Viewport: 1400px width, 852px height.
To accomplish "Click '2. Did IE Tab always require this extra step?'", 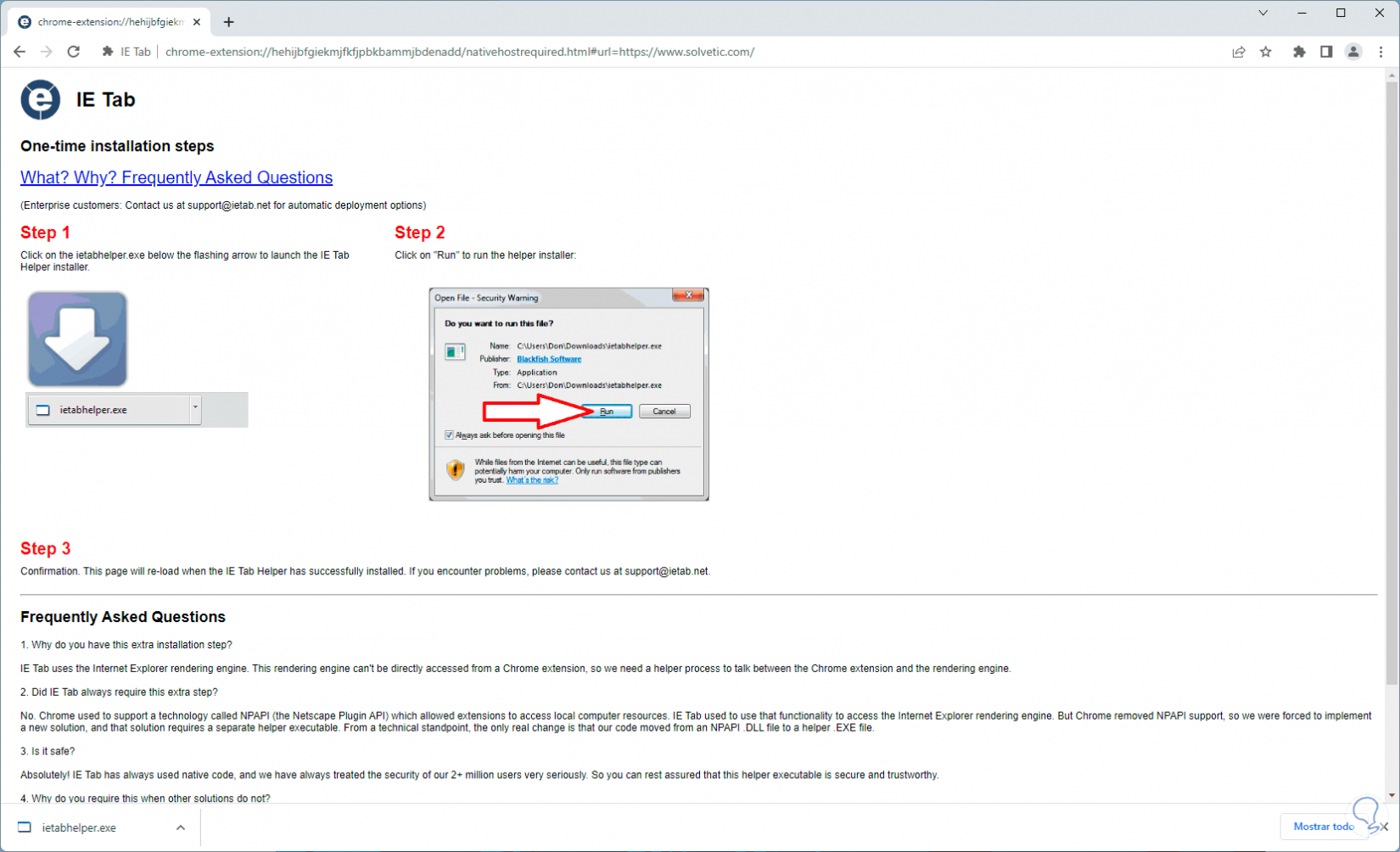I will (x=119, y=692).
